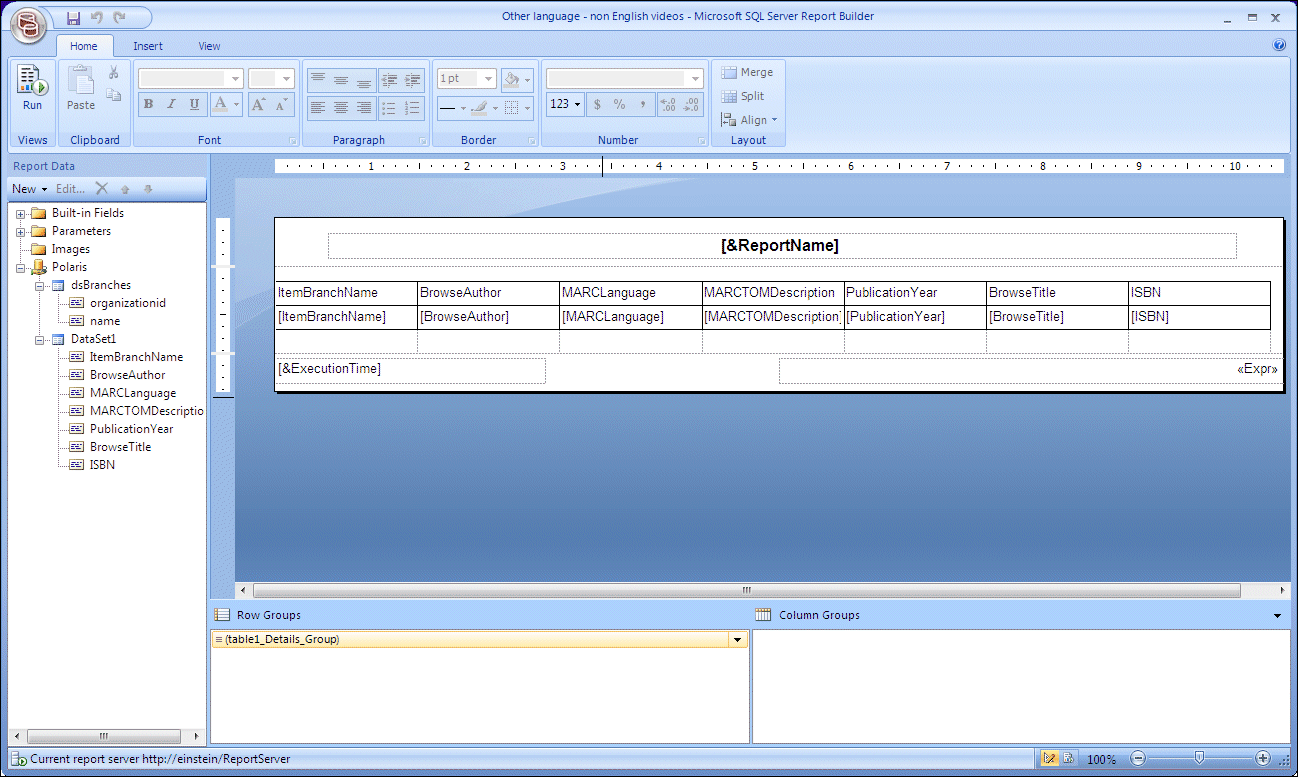The width and height of the screenshot is (1298, 777).
Task: Save the report from quick access toolbar
Action: pos(73,18)
